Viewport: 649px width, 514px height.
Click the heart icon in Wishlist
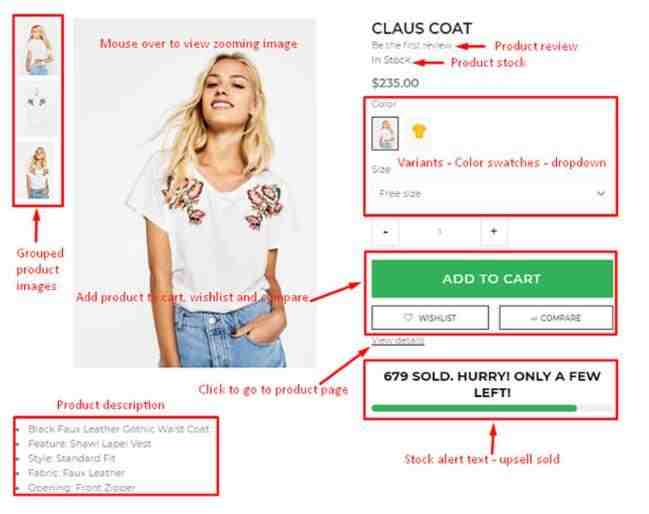coord(408,317)
